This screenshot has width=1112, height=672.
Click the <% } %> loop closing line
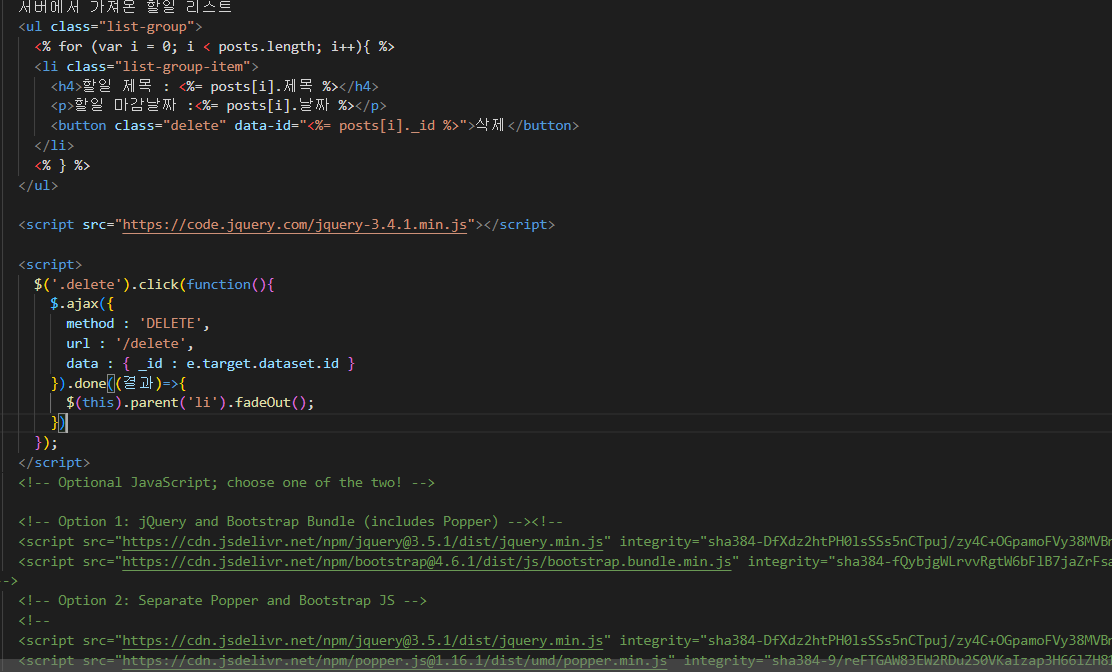click(x=62, y=165)
